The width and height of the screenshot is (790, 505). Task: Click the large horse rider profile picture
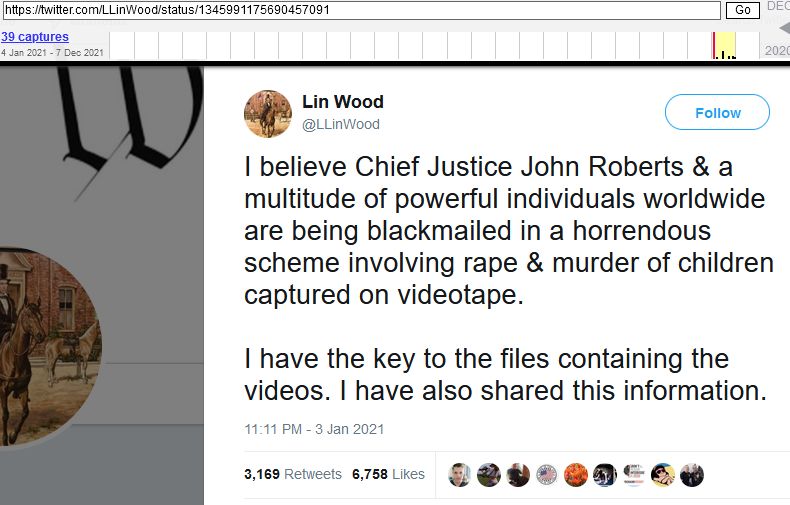click(x=48, y=347)
